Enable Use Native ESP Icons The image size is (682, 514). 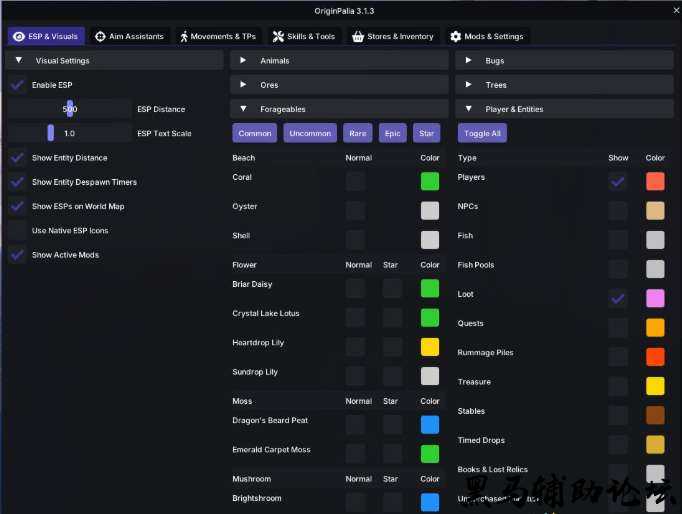(x=17, y=230)
